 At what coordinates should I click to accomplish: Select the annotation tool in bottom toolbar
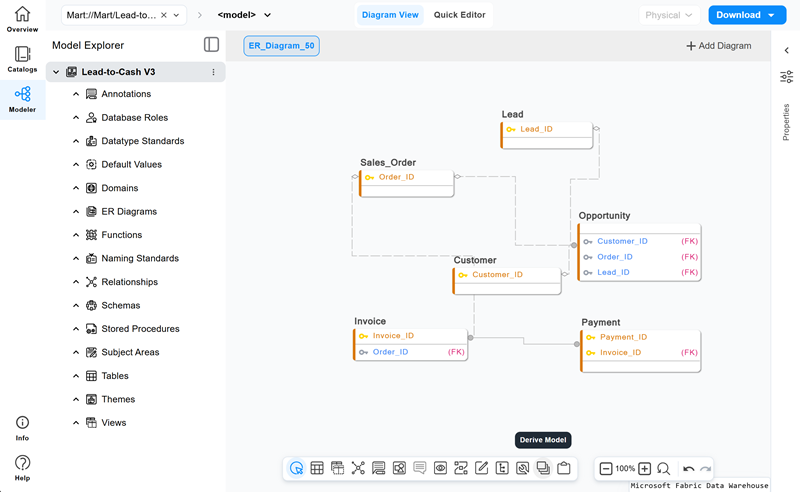379,468
